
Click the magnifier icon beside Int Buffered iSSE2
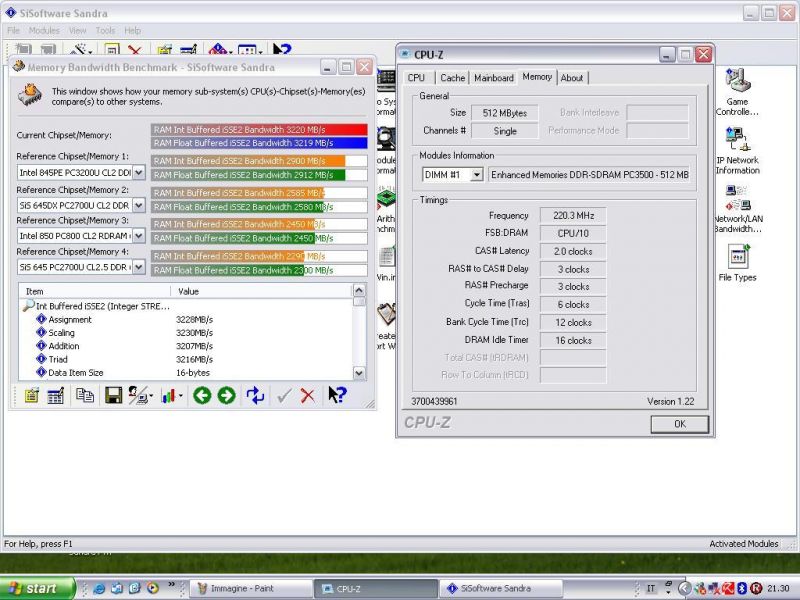click(28, 306)
